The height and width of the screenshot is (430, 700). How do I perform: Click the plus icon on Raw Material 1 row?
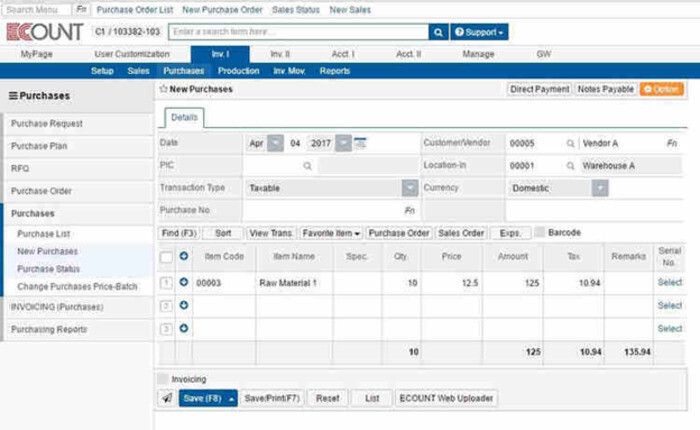pos(184,283)
